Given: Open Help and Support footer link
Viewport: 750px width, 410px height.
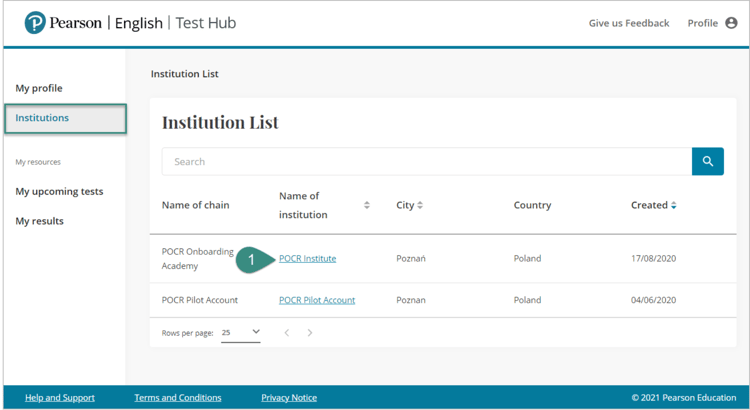Looking at the screenshot, I should [x=60, y=398].
